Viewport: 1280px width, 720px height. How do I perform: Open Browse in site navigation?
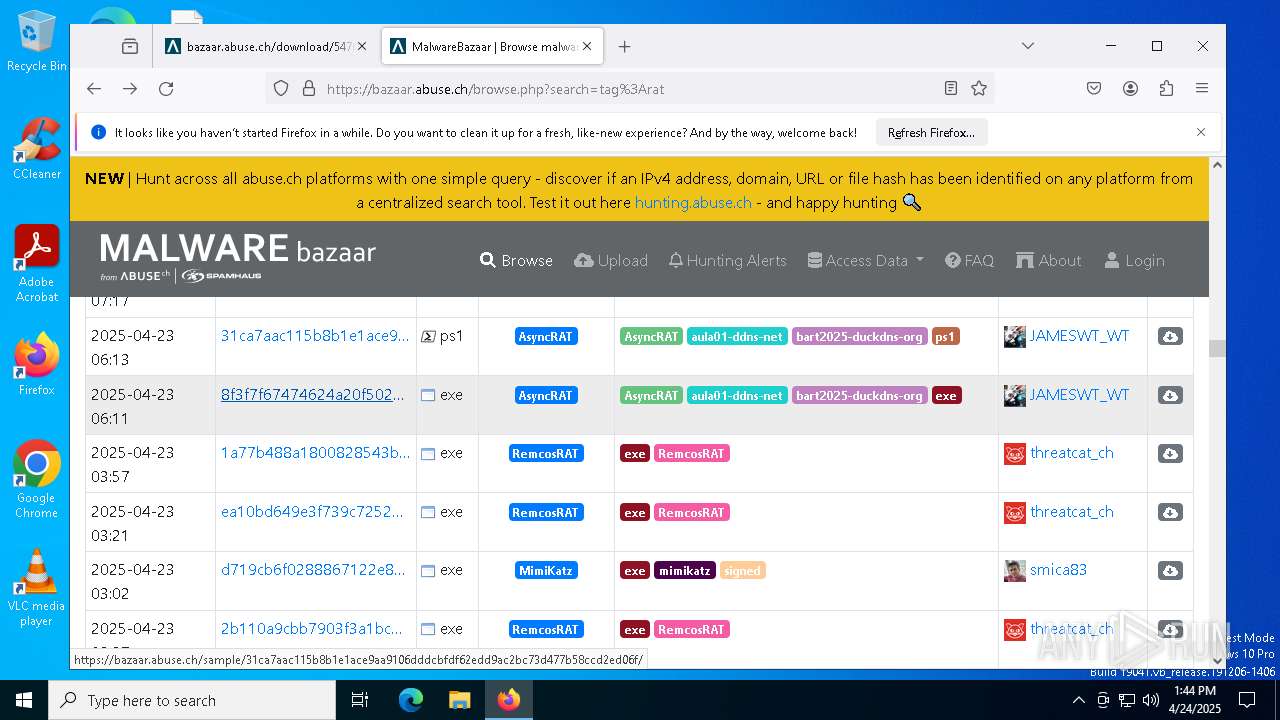[516, 260]
